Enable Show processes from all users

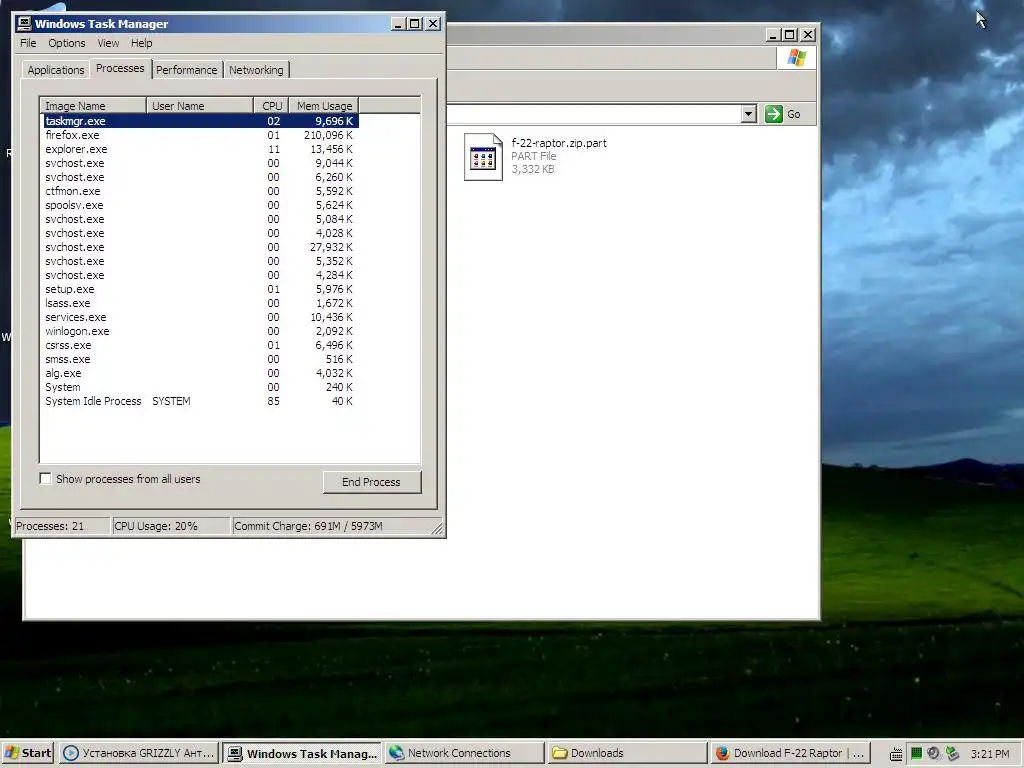[x=46, y=479]
